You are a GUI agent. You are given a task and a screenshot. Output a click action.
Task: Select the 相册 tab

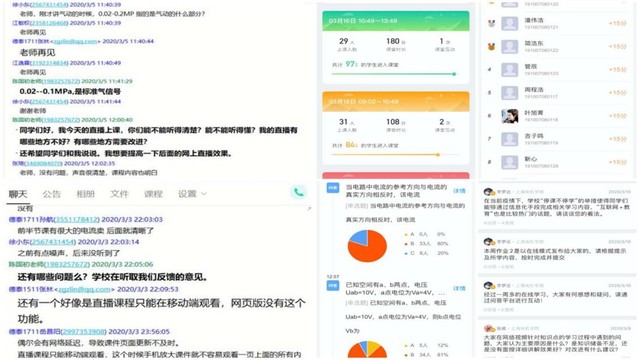coord(85,194)
